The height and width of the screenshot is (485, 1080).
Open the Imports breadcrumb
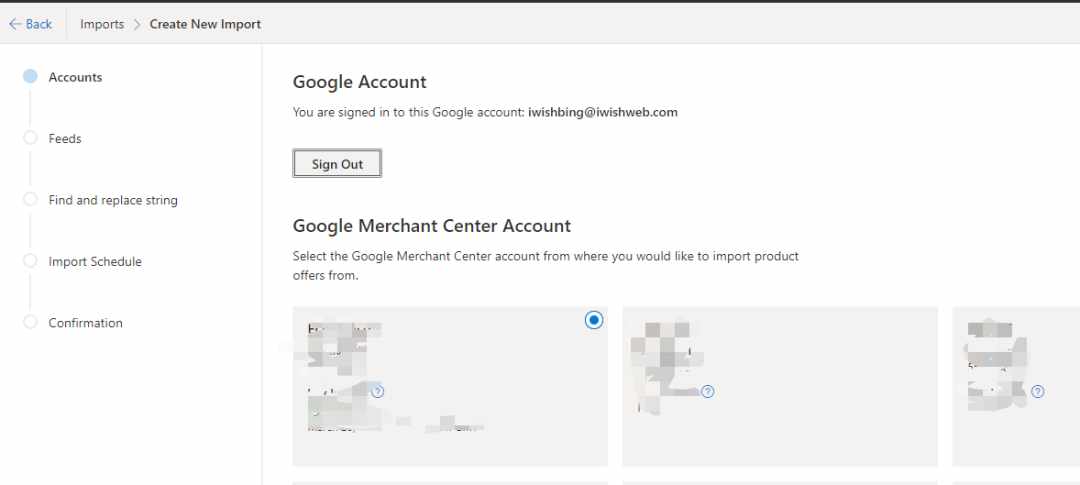pos(102,24)
